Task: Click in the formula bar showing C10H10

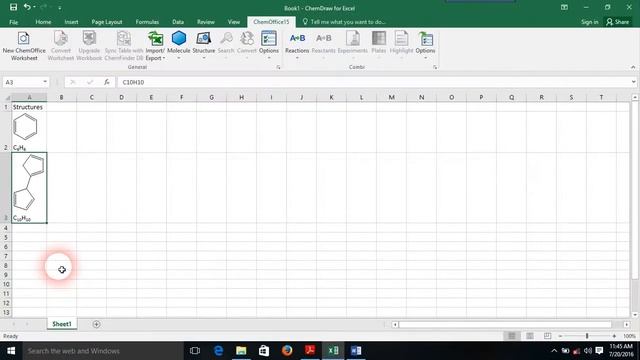Action: 373,82
